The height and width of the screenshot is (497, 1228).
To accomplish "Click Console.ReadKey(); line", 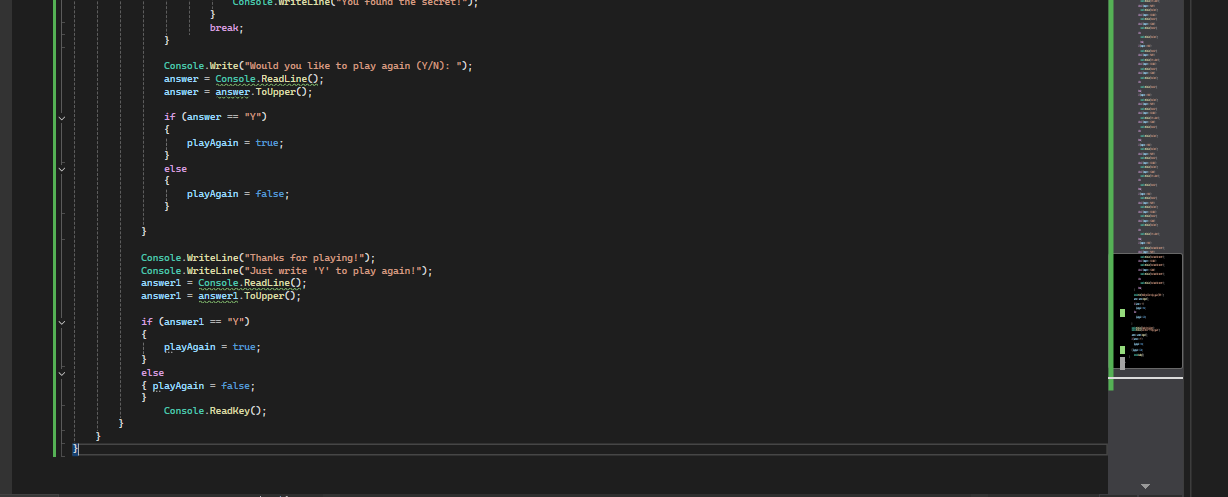I will [x=215, y=411].
